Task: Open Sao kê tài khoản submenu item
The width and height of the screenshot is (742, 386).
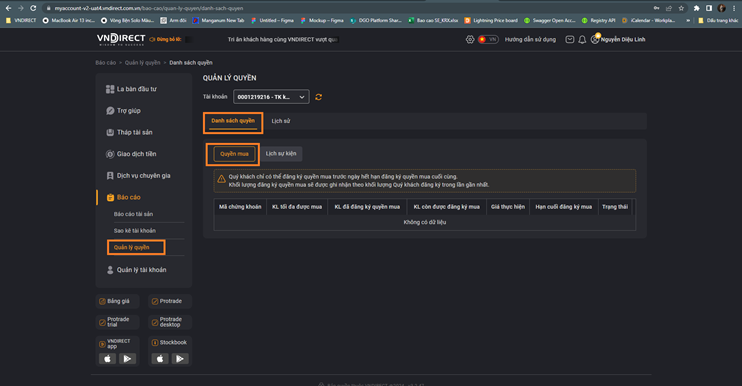Action: tap(135, 231)
